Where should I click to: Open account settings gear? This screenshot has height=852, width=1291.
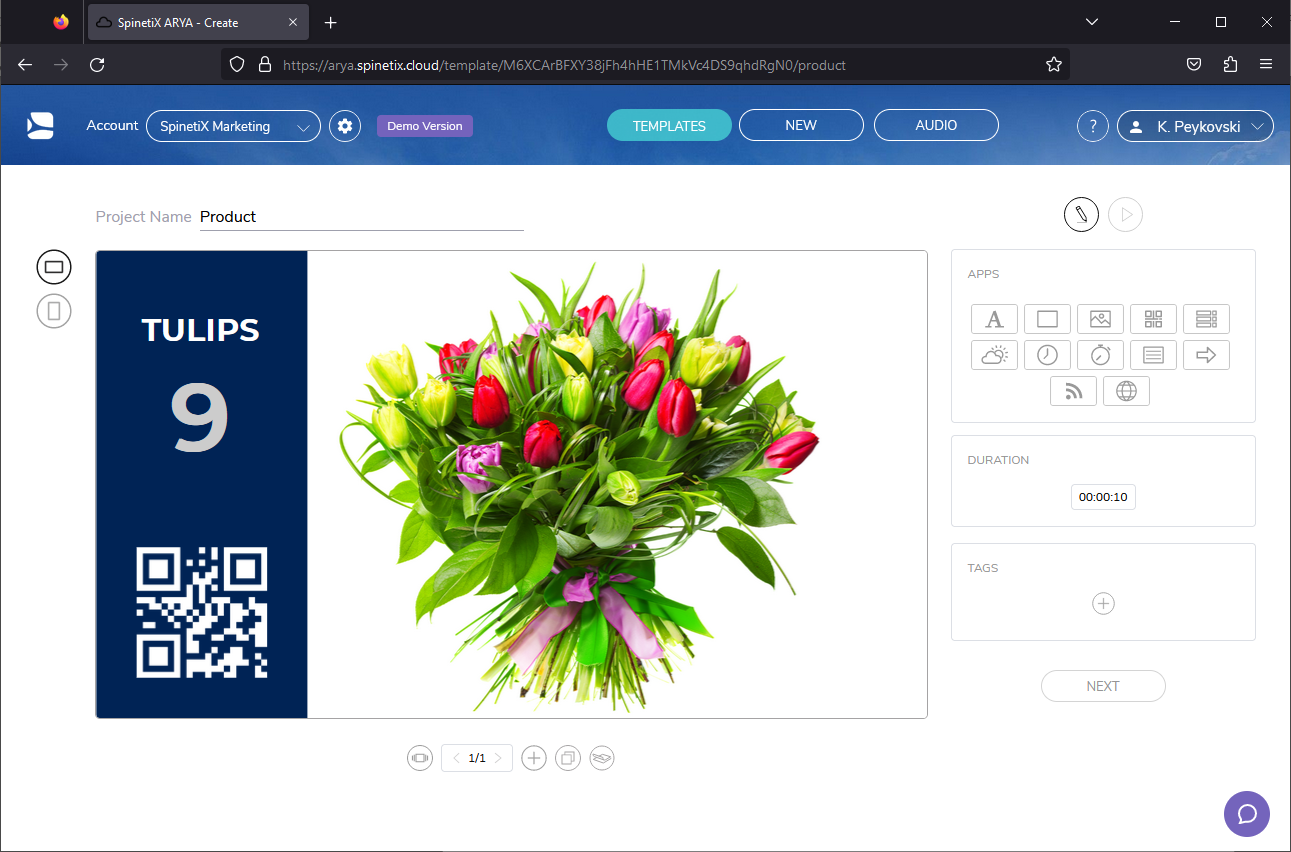click(344, 125)
